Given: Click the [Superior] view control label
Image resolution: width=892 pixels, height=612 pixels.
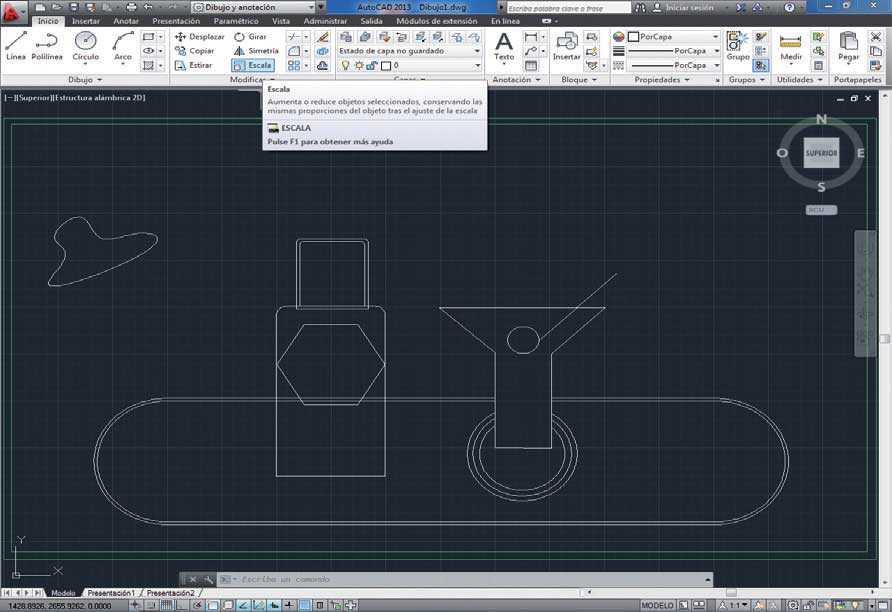Looking at the screenshot, I should click(35, 98).
